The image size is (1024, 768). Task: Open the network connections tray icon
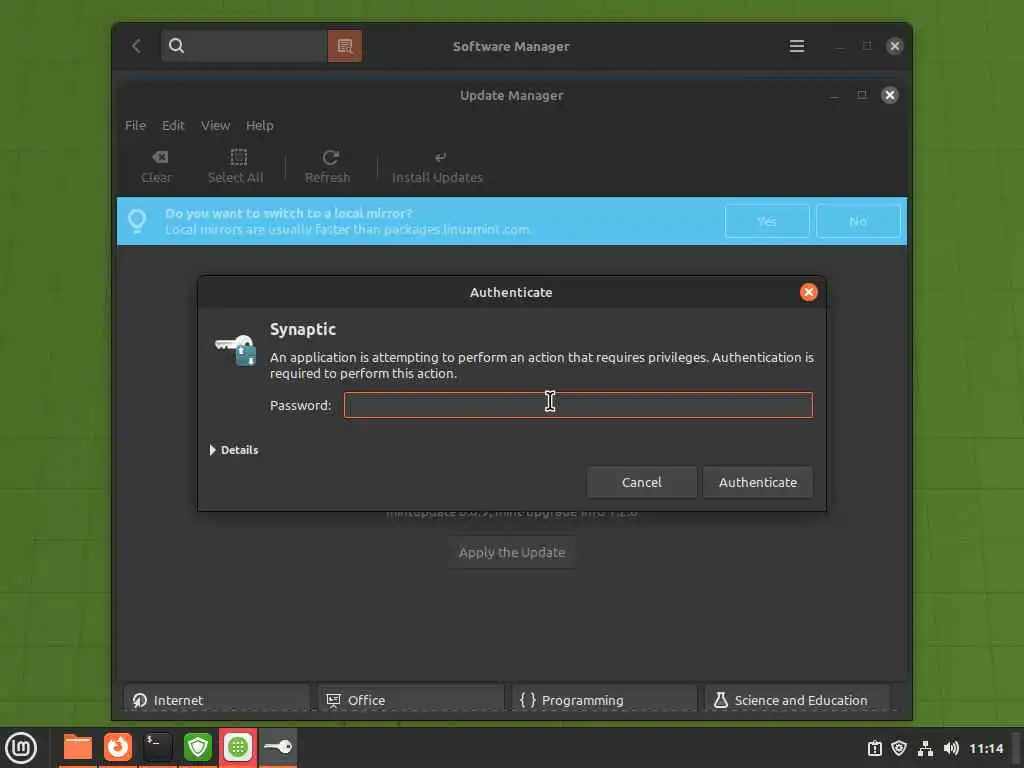click(x=925, y=748)
